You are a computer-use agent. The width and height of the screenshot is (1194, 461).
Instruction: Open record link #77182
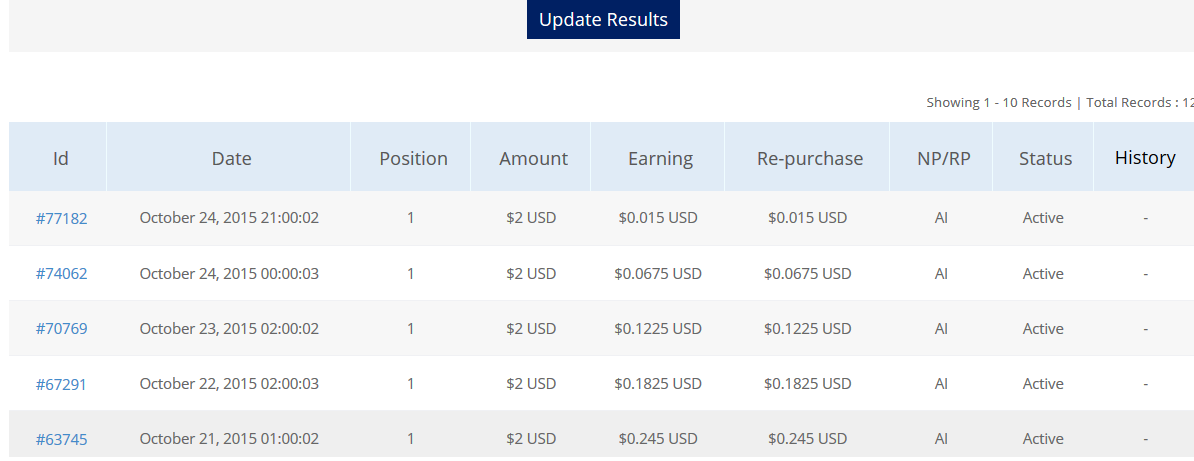pyautogui.click(x=61, y=218)
